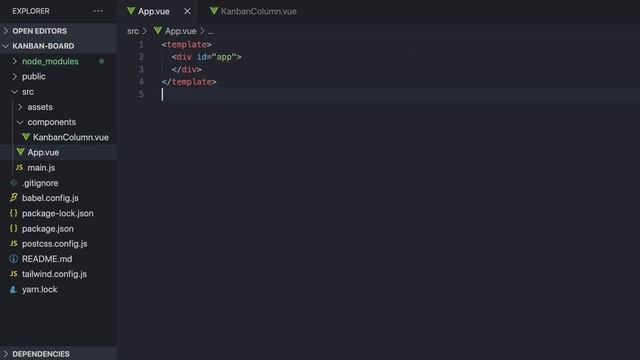Screen dimensions: 640x360
Task: Click the opening template tag on line 1
Action: (187, 44)
